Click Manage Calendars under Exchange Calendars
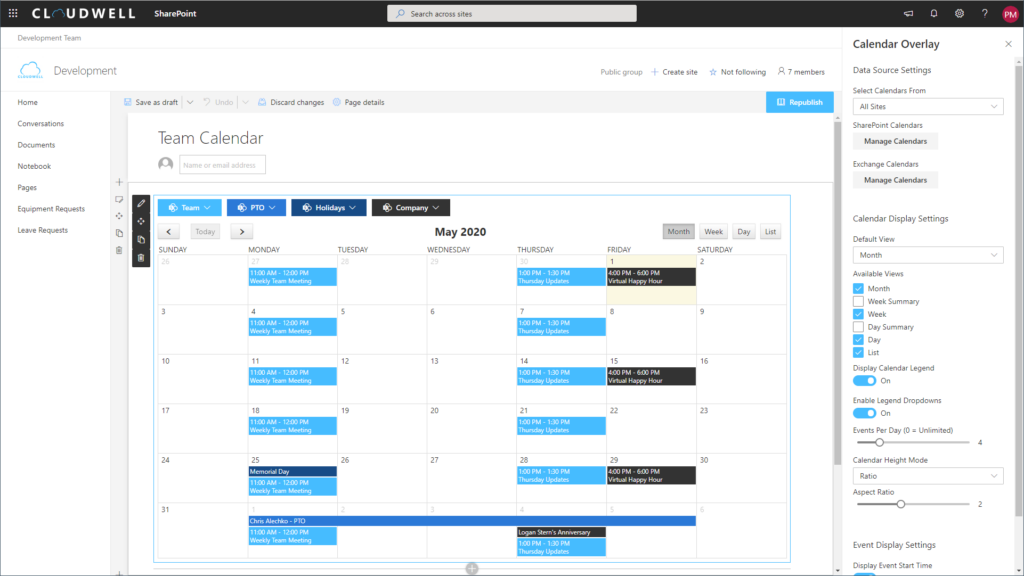The height and width of the screenshot is (576, 1024). [895, 180]
